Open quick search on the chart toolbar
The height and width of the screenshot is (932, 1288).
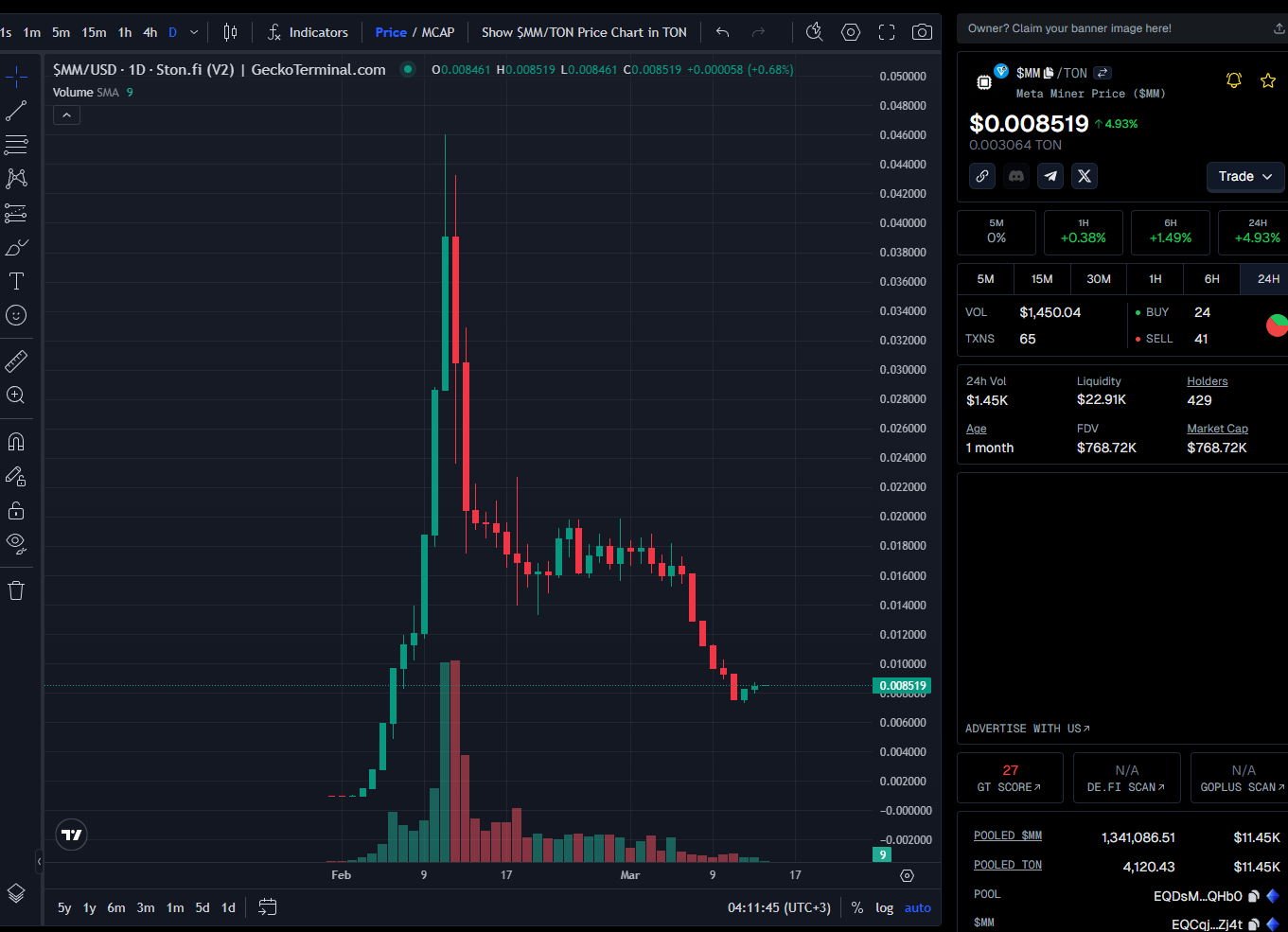tap(815, 32)
